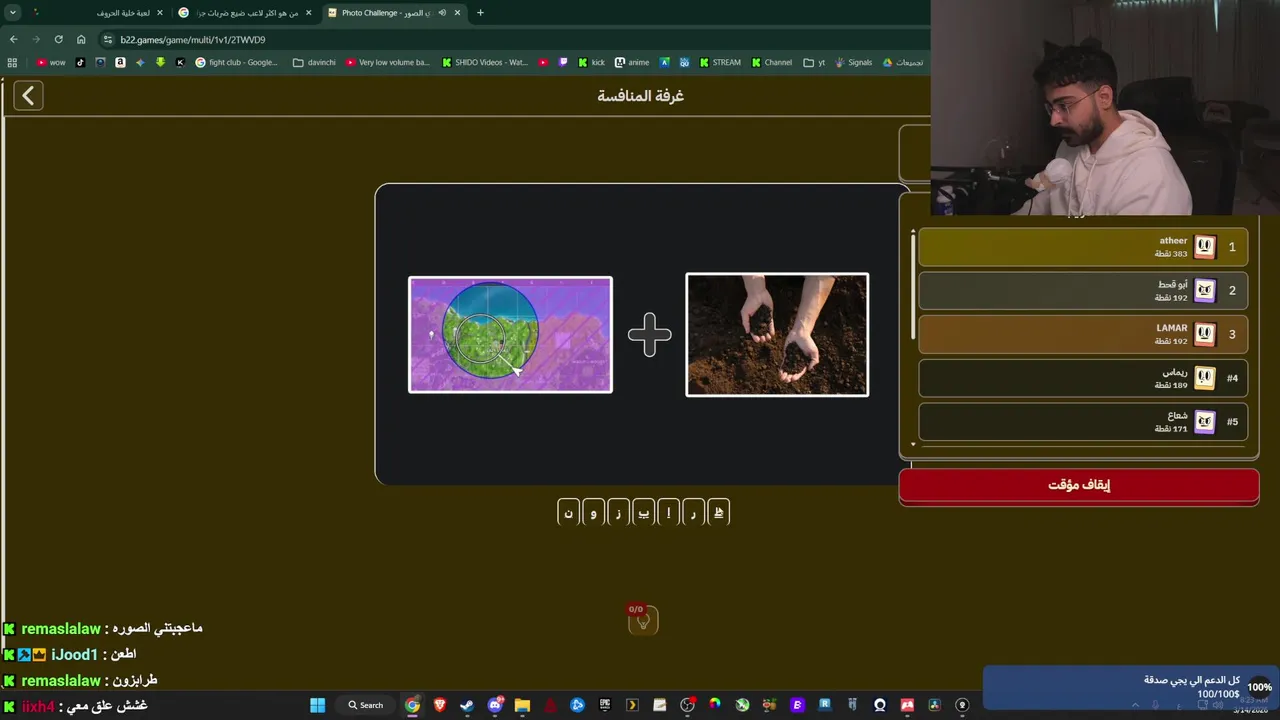Image resolution: width=1280 pixels, height=720 pixels.
Task: Select the letter tile ن
Action: pos(568,513)
